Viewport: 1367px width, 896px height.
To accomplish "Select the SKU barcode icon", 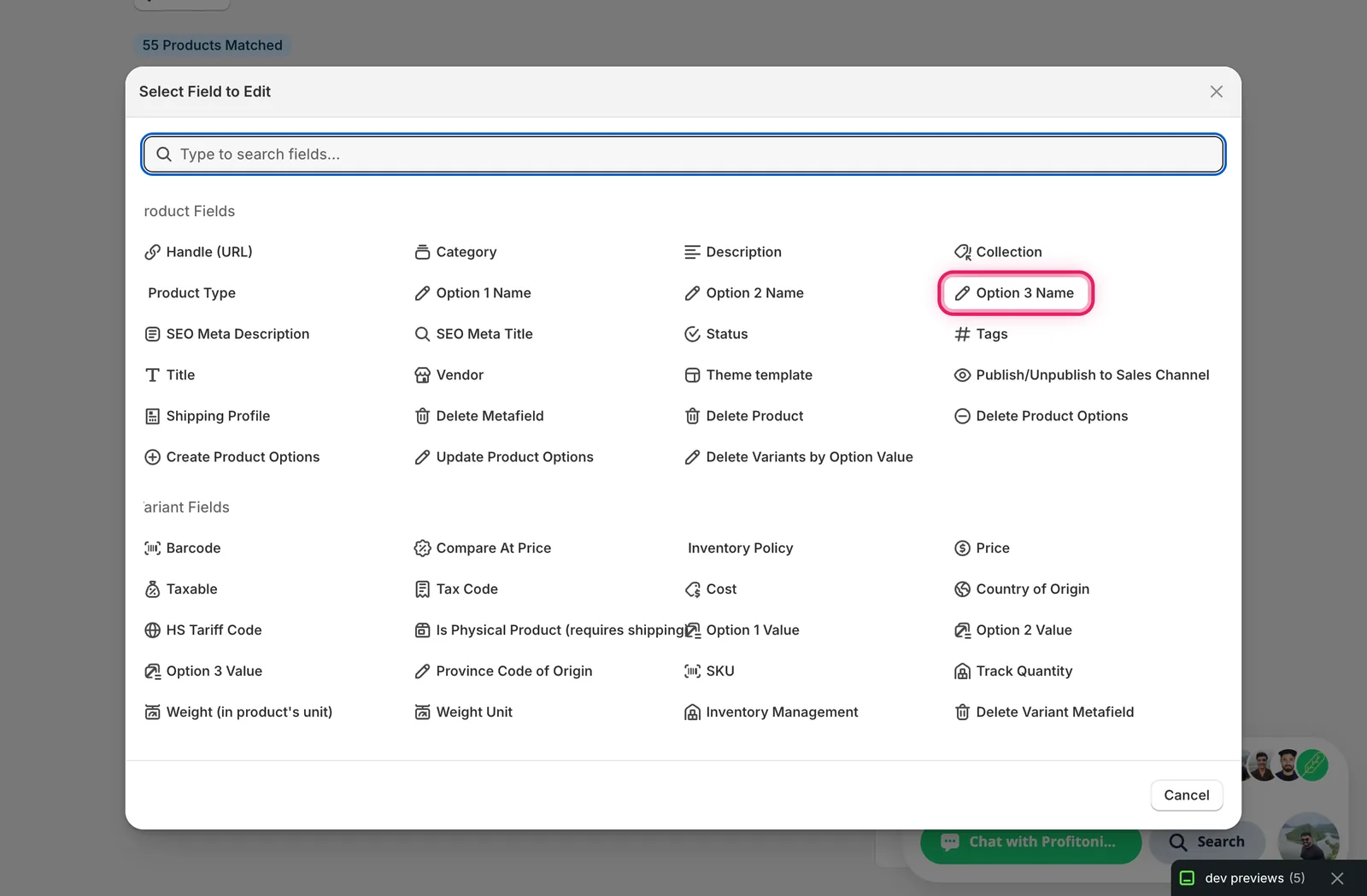I will pos(692,671).
